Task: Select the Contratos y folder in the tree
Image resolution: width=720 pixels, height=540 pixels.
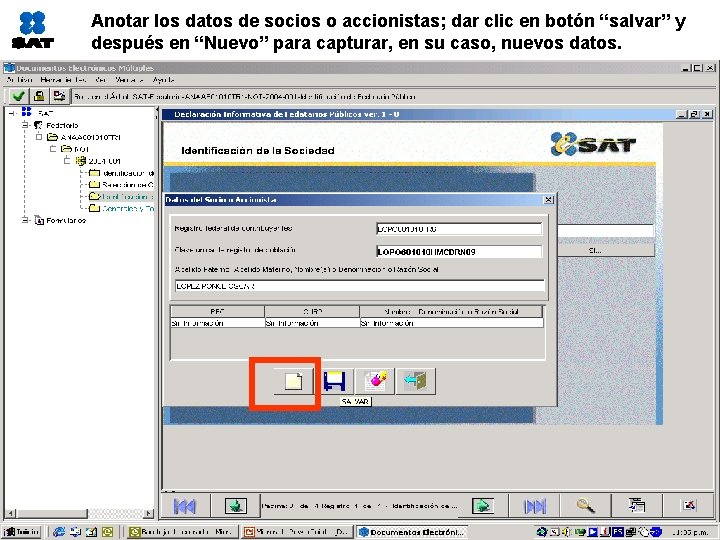Action: [x=121, y=208]
